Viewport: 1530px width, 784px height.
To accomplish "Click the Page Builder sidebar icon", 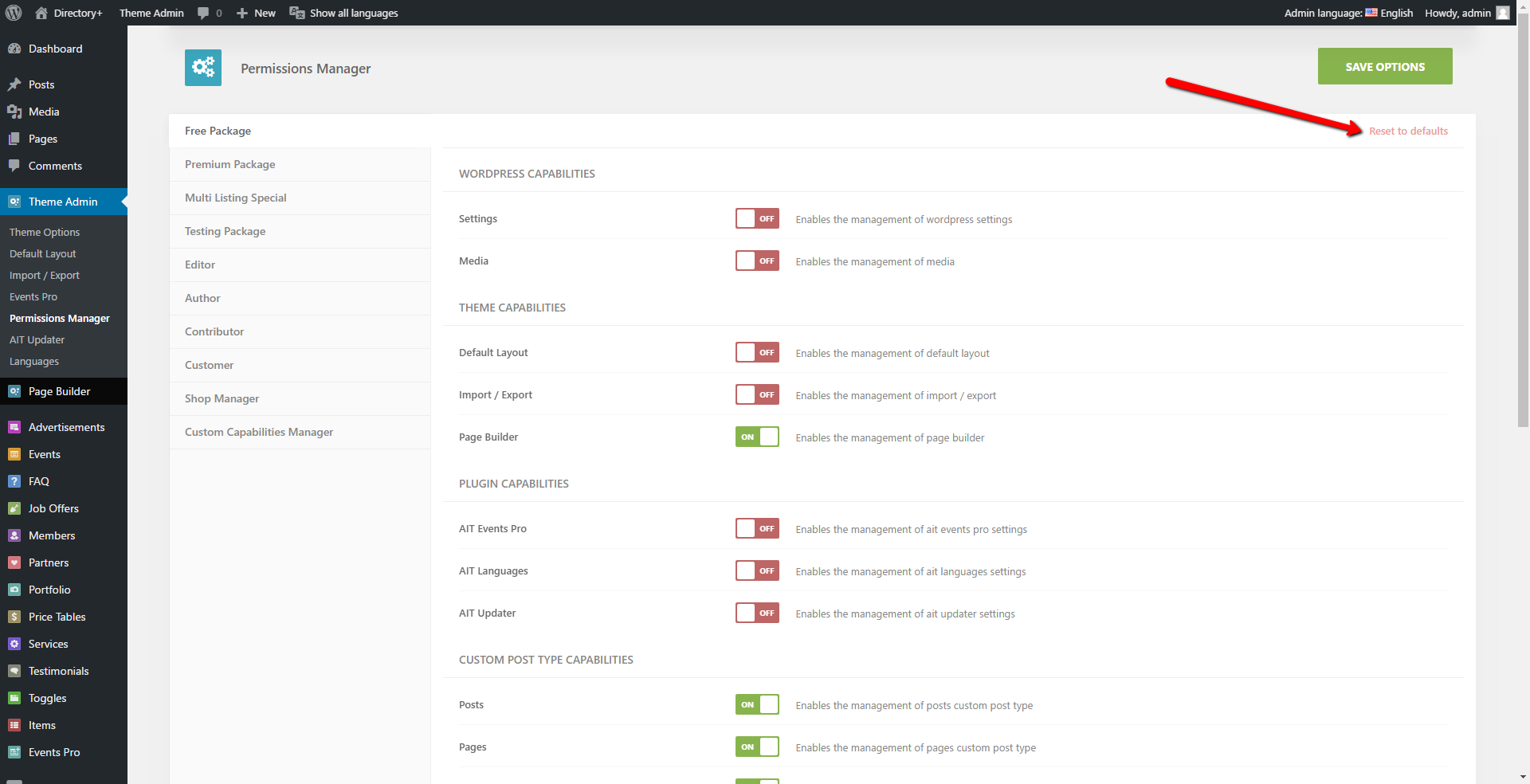I will [14, 391].
